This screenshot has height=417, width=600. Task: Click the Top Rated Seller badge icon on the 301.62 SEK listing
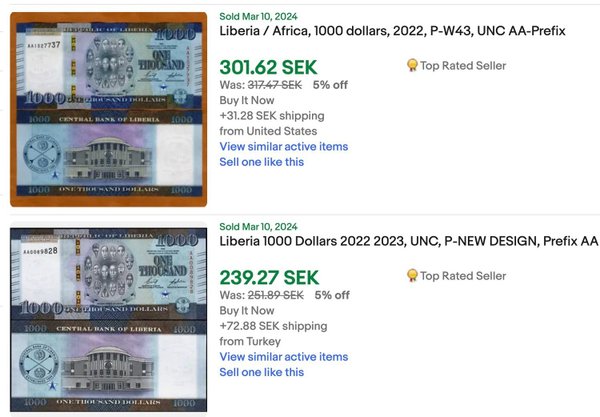(412, 66)
